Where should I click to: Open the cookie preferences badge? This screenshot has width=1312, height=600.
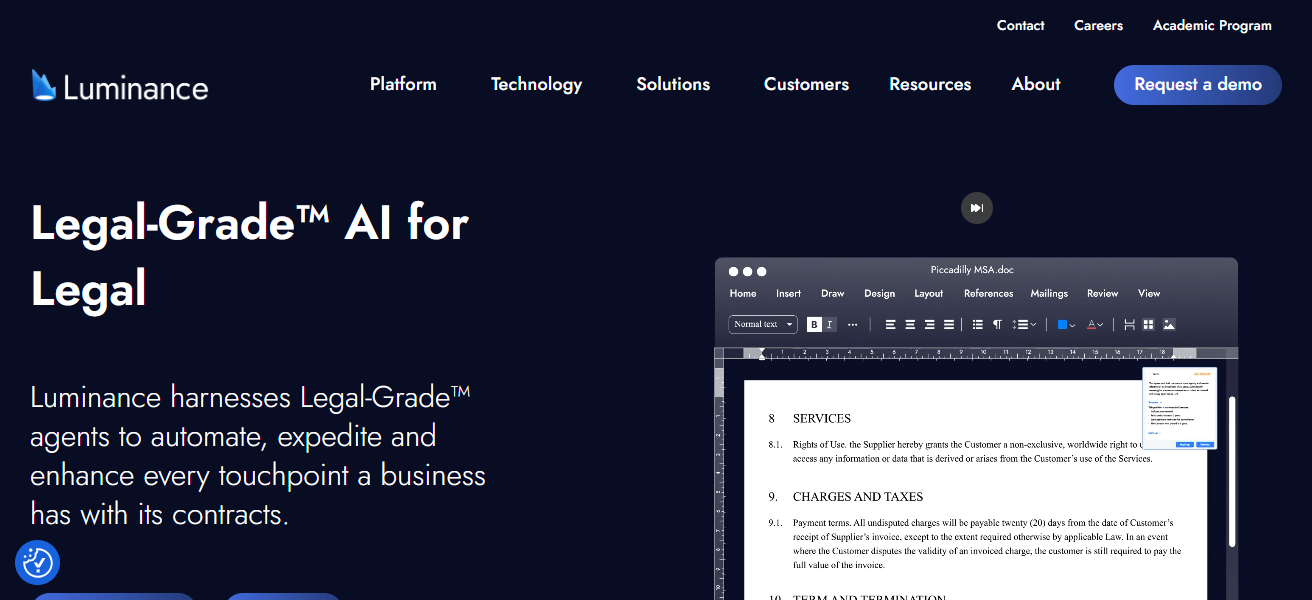pyautogui.click(x=38, y=563)
